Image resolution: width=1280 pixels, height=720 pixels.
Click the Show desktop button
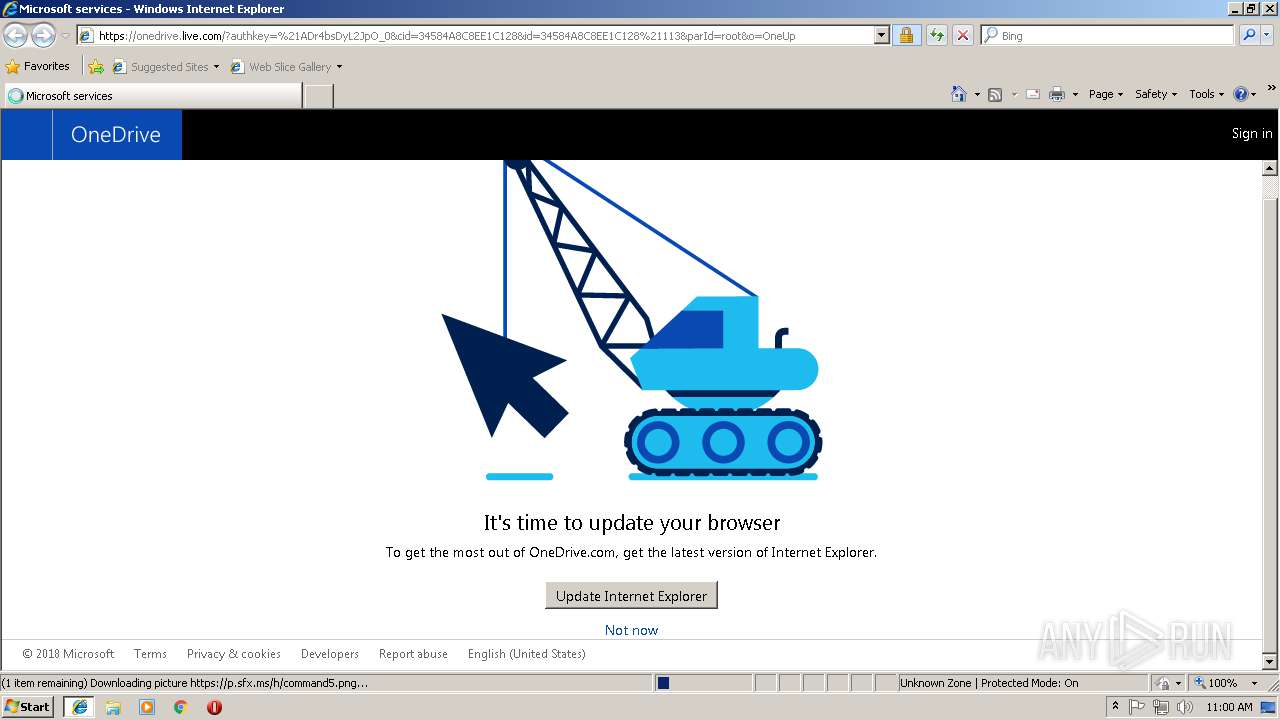[1270, 707]
